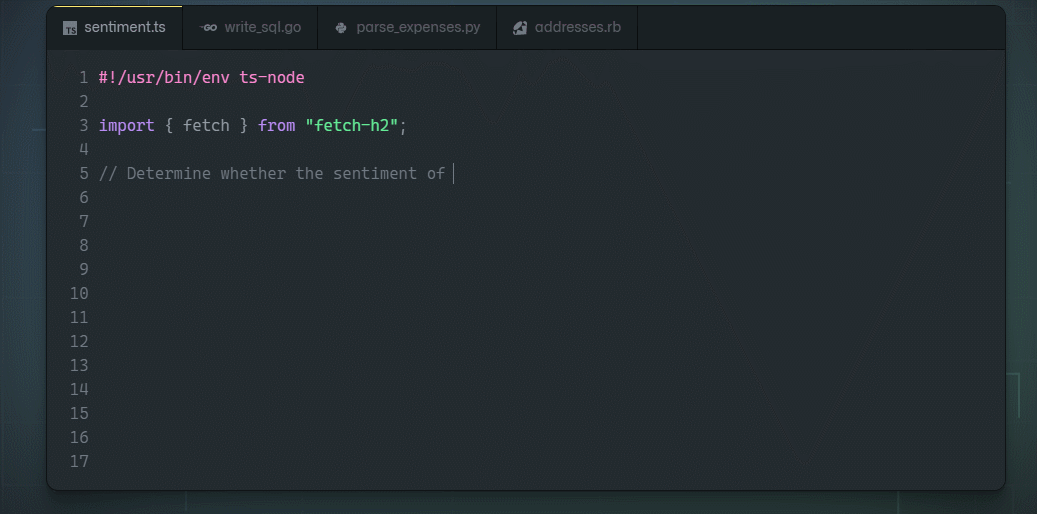Click line number 3 in the gutter
Viewport: 1037px width, 514px height.
[x=84, y=126]
